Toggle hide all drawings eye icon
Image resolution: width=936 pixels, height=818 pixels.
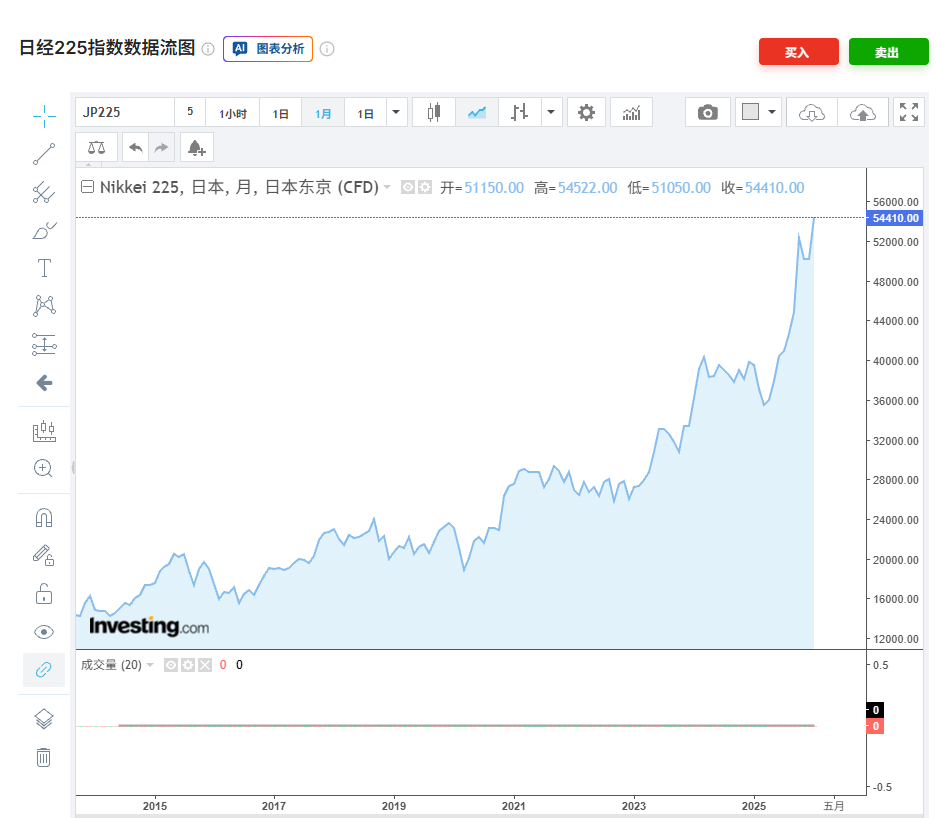click(x=44, y=632)
